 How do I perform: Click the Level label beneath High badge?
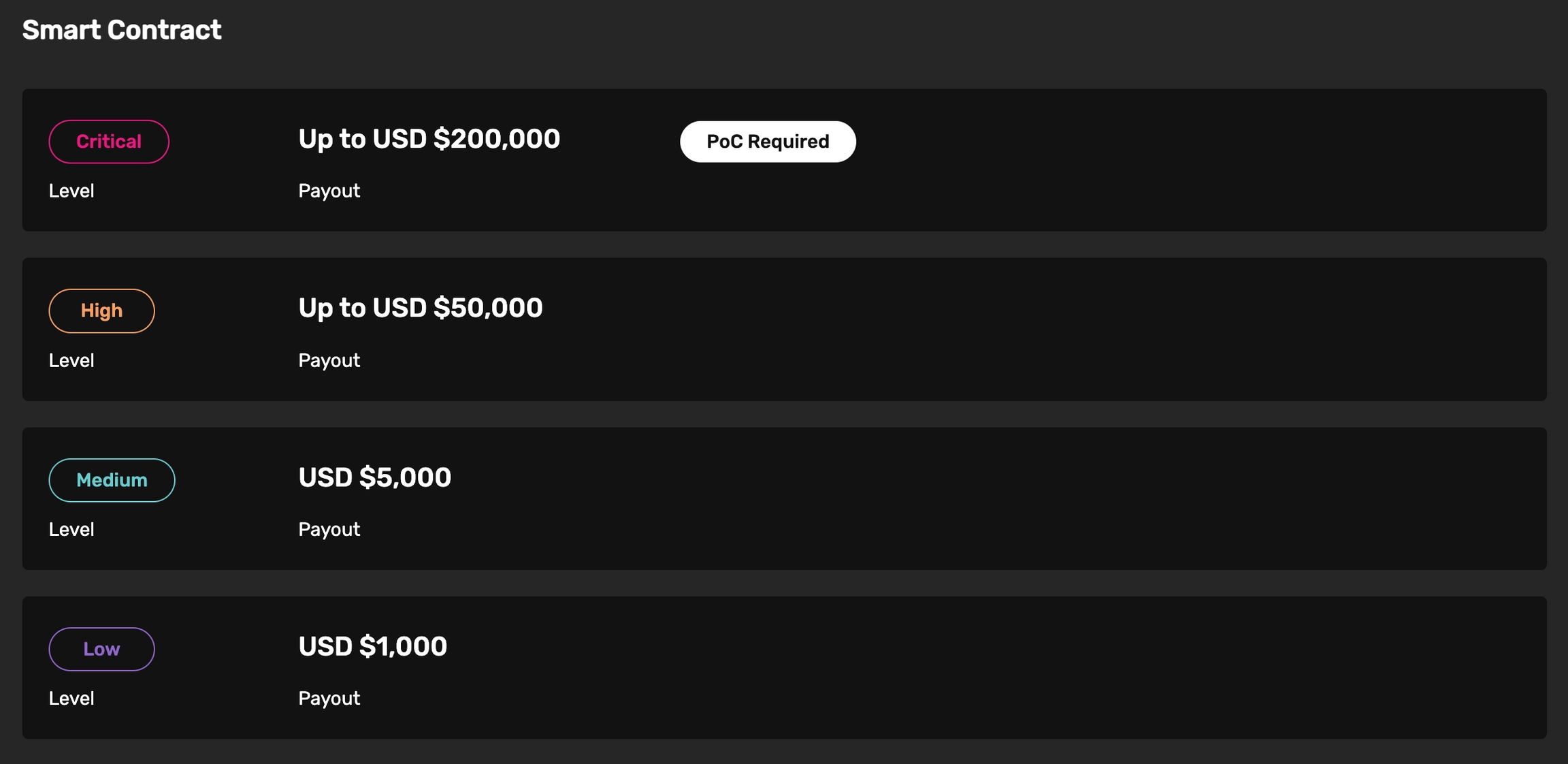tap(71, 360)
